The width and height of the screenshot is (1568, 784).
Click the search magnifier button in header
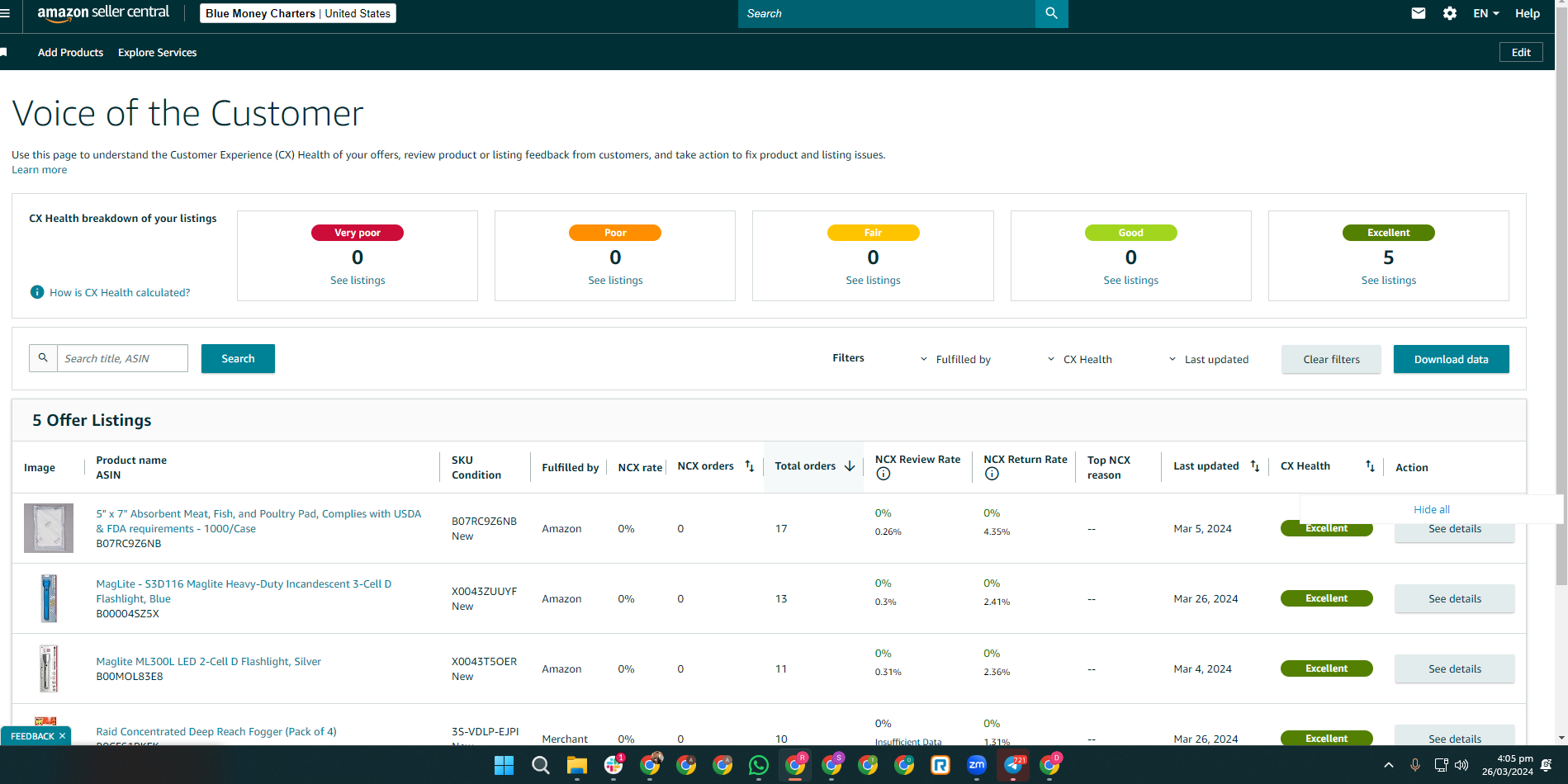click(1051, 13)
